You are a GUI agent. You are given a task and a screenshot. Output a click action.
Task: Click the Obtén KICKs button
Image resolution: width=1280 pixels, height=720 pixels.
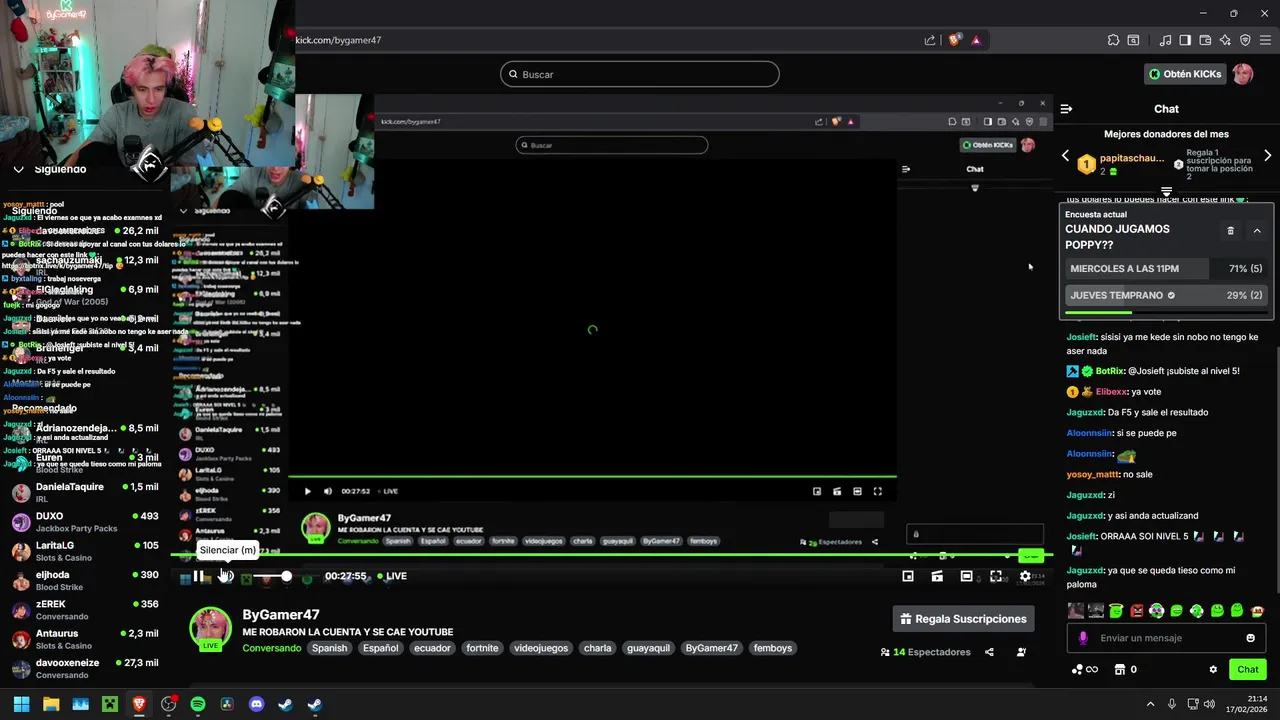pos(1185,74)
